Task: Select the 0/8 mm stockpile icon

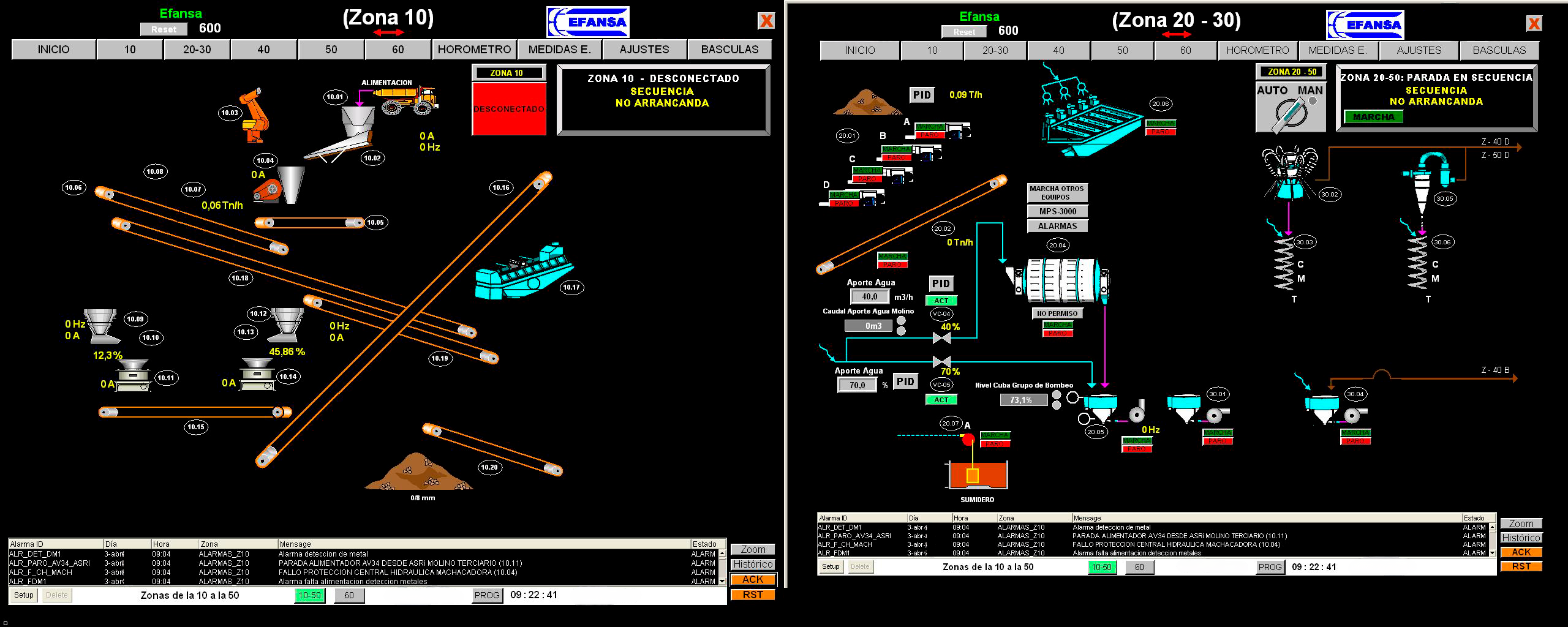Action: click(418, 471)
